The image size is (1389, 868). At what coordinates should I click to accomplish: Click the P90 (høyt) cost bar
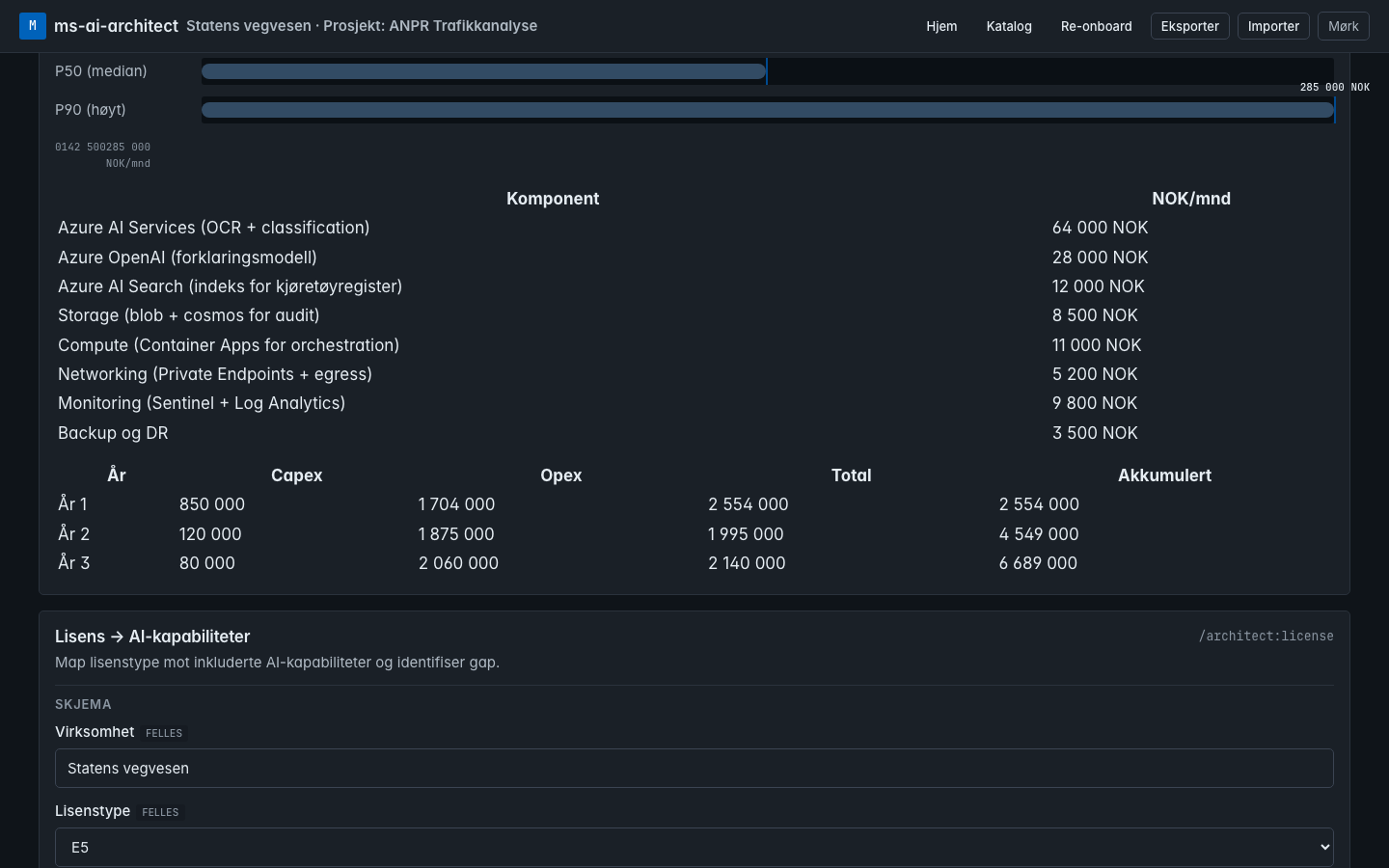click(x=768, y=110)
